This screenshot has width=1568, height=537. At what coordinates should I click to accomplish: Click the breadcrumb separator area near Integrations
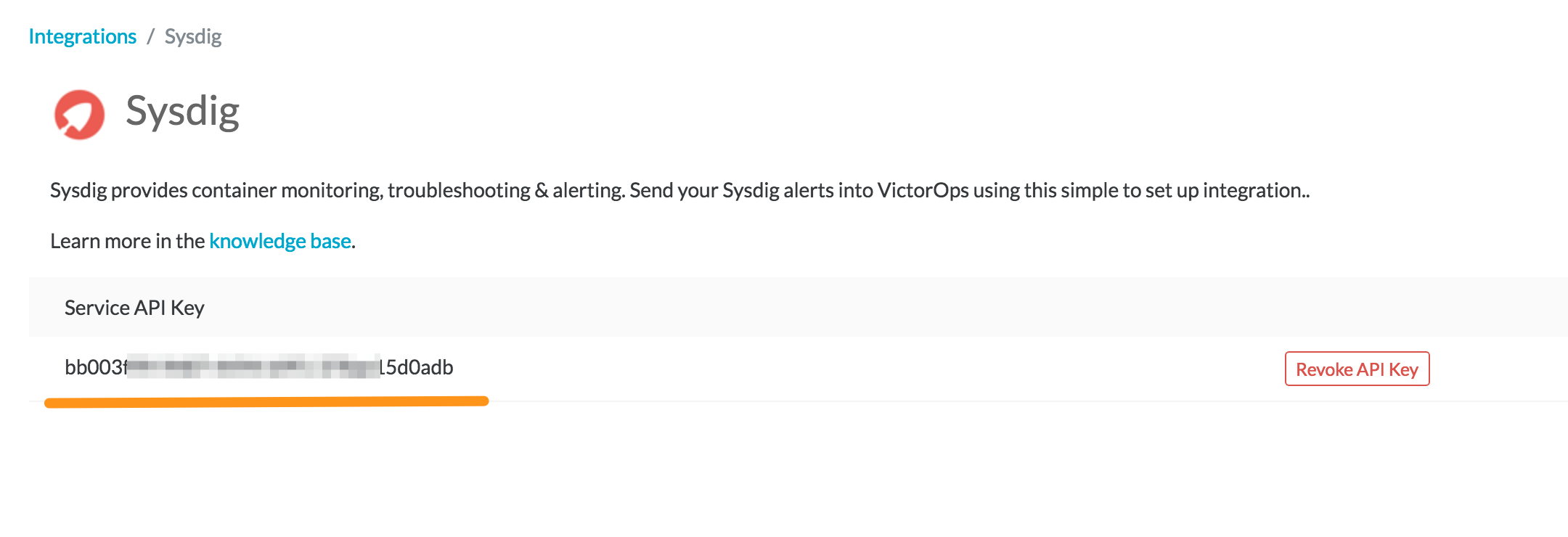point(151,35)
